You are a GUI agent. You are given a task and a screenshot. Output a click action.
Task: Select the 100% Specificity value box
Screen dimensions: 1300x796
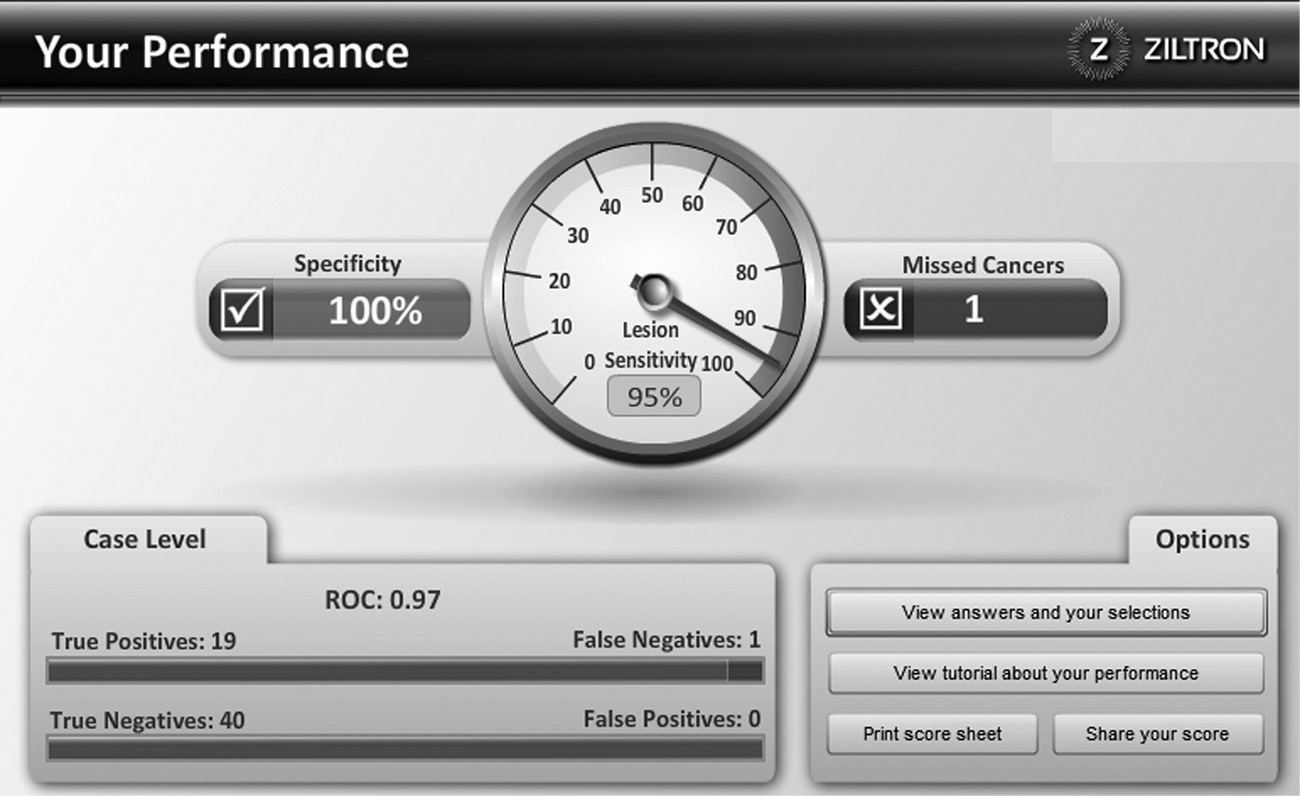375,311
